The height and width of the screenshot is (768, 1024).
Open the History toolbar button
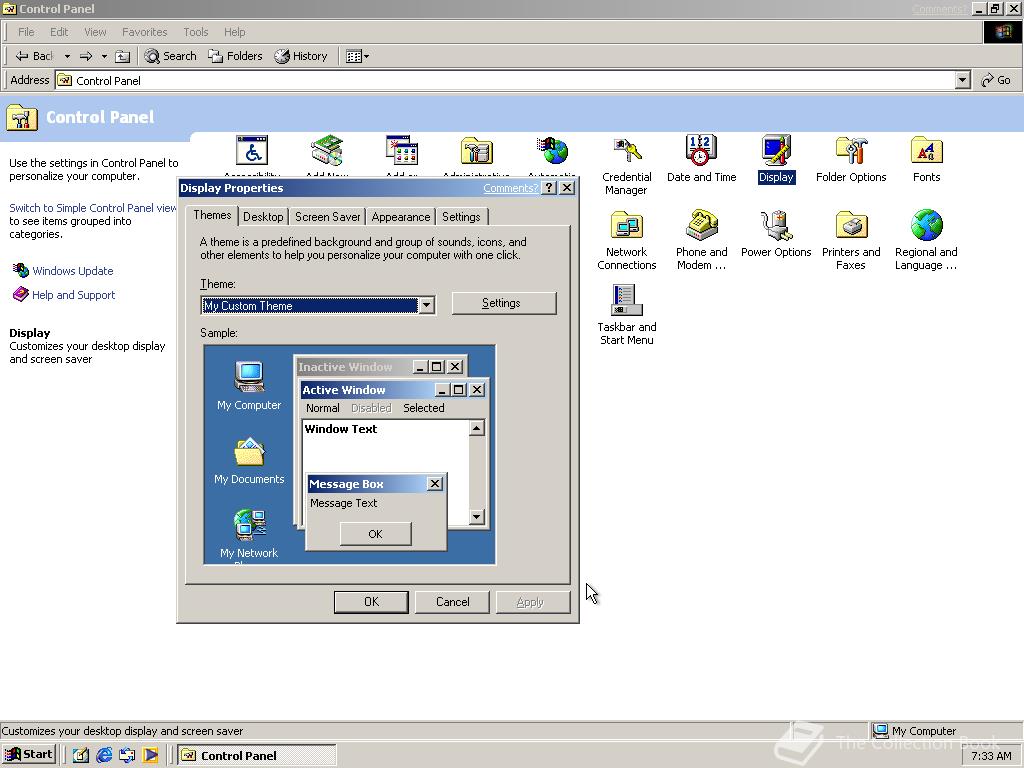point(300,56)
